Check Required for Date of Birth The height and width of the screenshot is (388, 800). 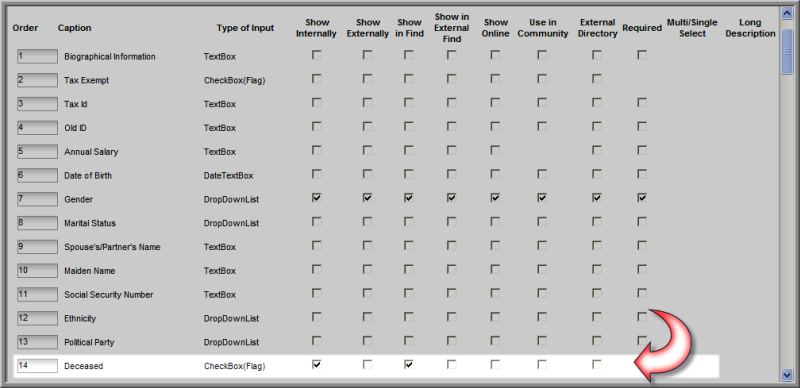pyautogui.click(x=642, y=174)
